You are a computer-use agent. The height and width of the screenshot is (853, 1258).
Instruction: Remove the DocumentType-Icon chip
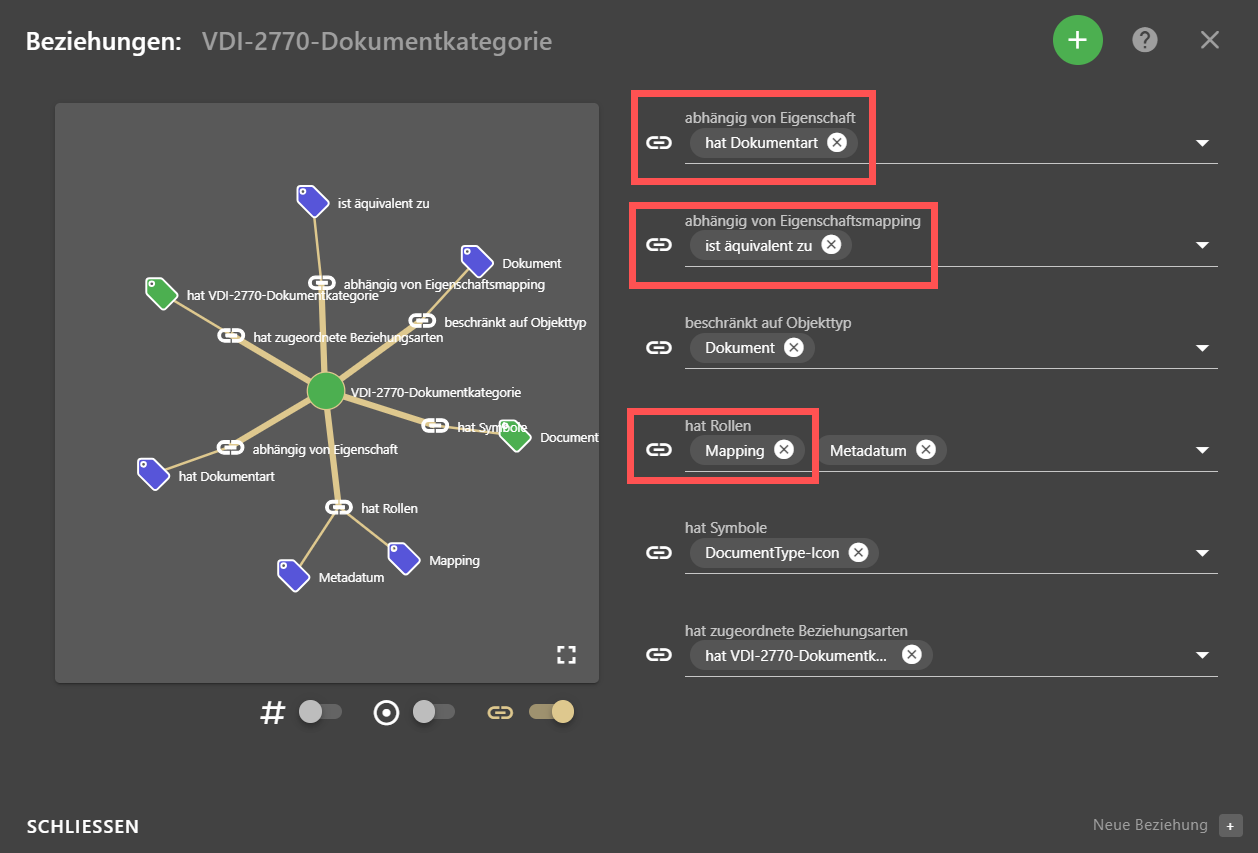(858, 552)
